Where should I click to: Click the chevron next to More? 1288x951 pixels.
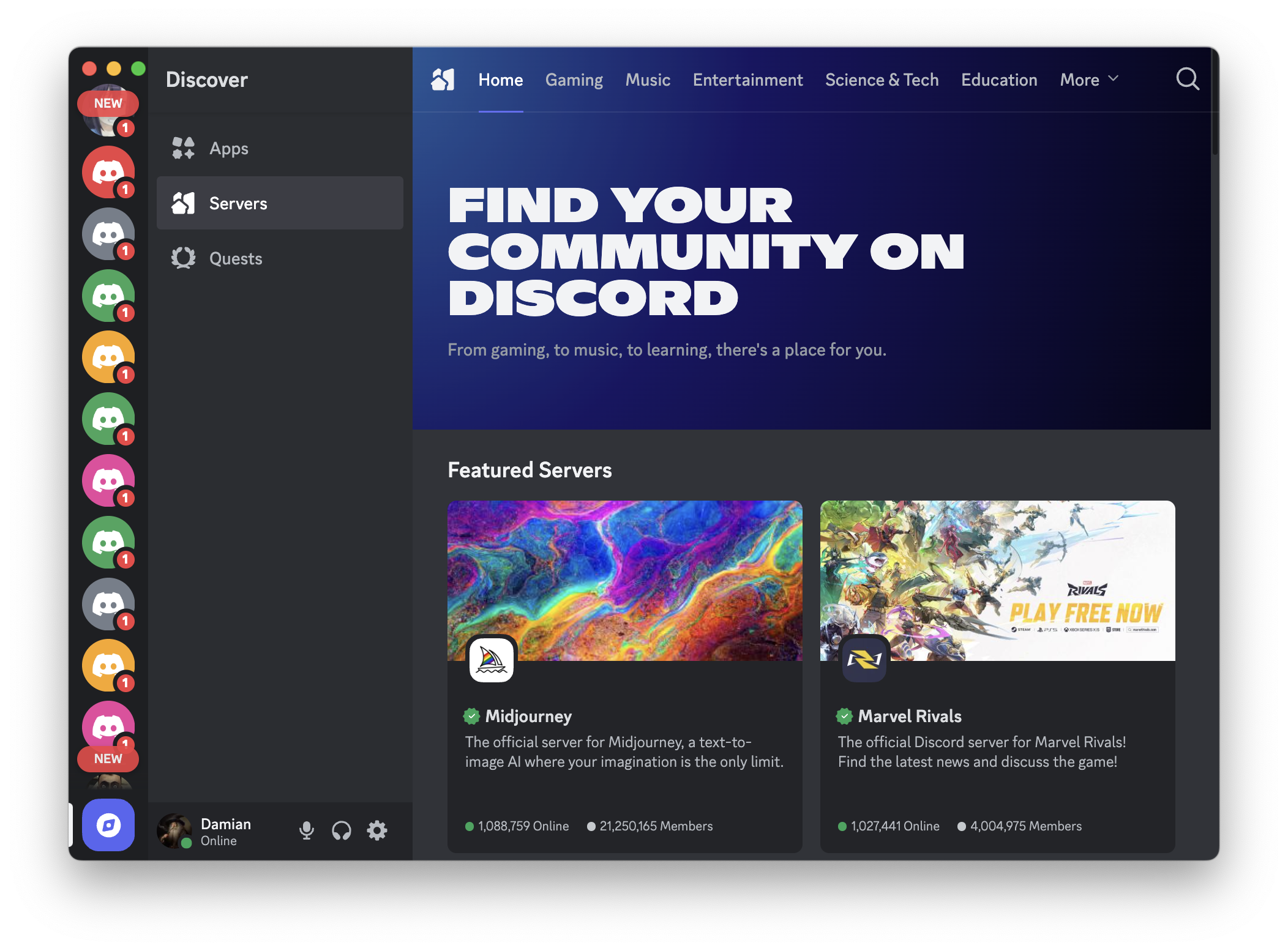click(x=1114, y=79)
